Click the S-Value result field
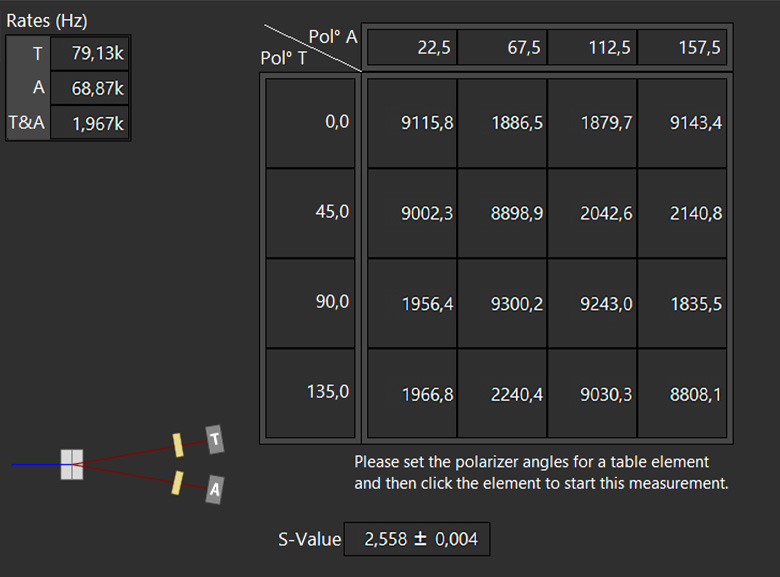780x577 pixels. click(417, 539)
